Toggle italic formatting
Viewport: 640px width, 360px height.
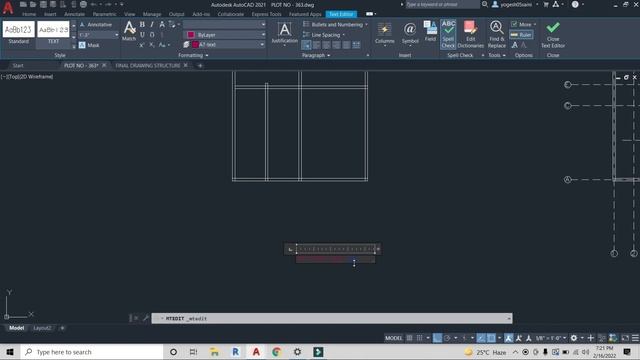(x=152, y=24)
